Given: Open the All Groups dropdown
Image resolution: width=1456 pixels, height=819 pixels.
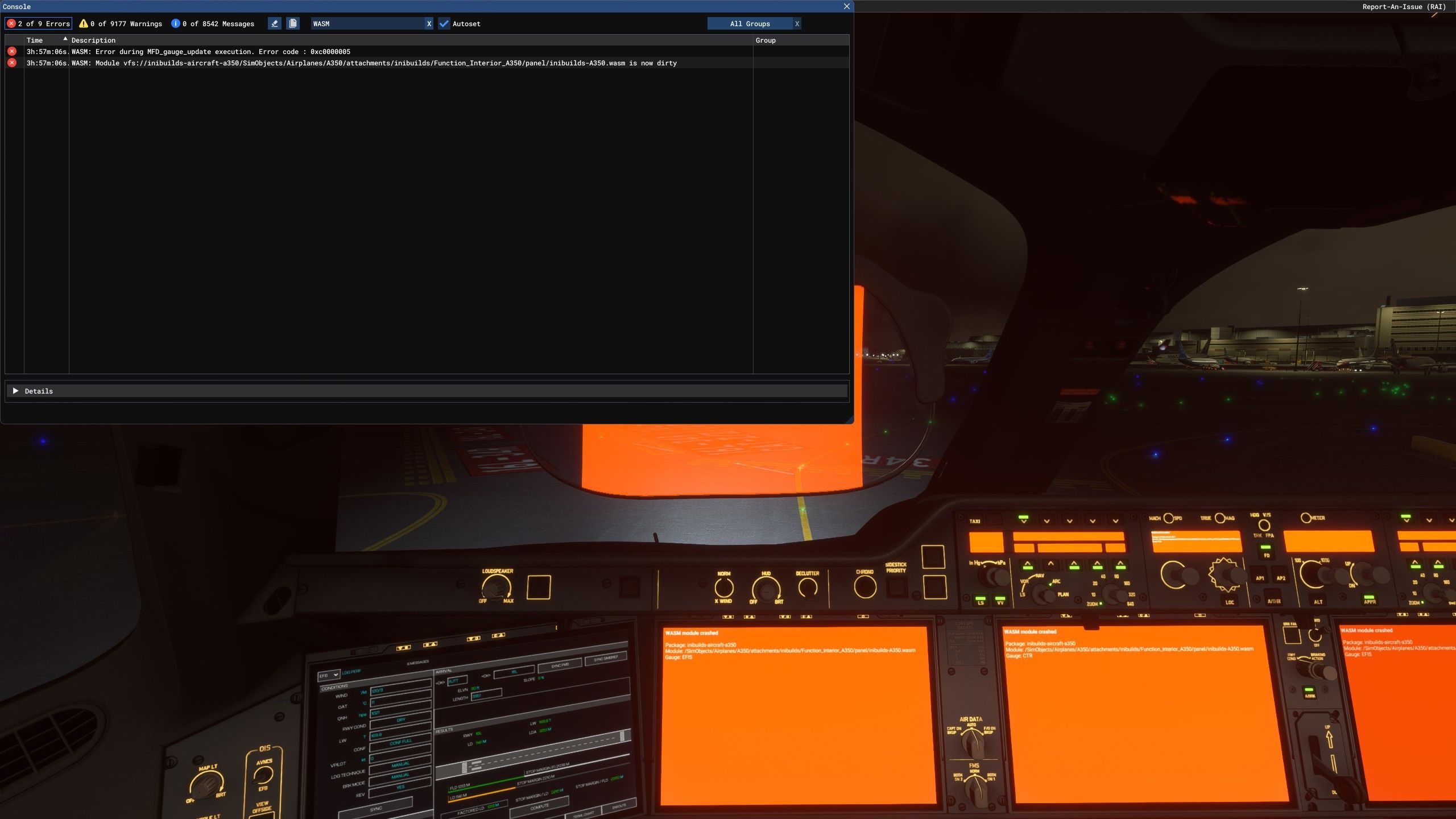Looking at the screenshot, I should [750, 23].
